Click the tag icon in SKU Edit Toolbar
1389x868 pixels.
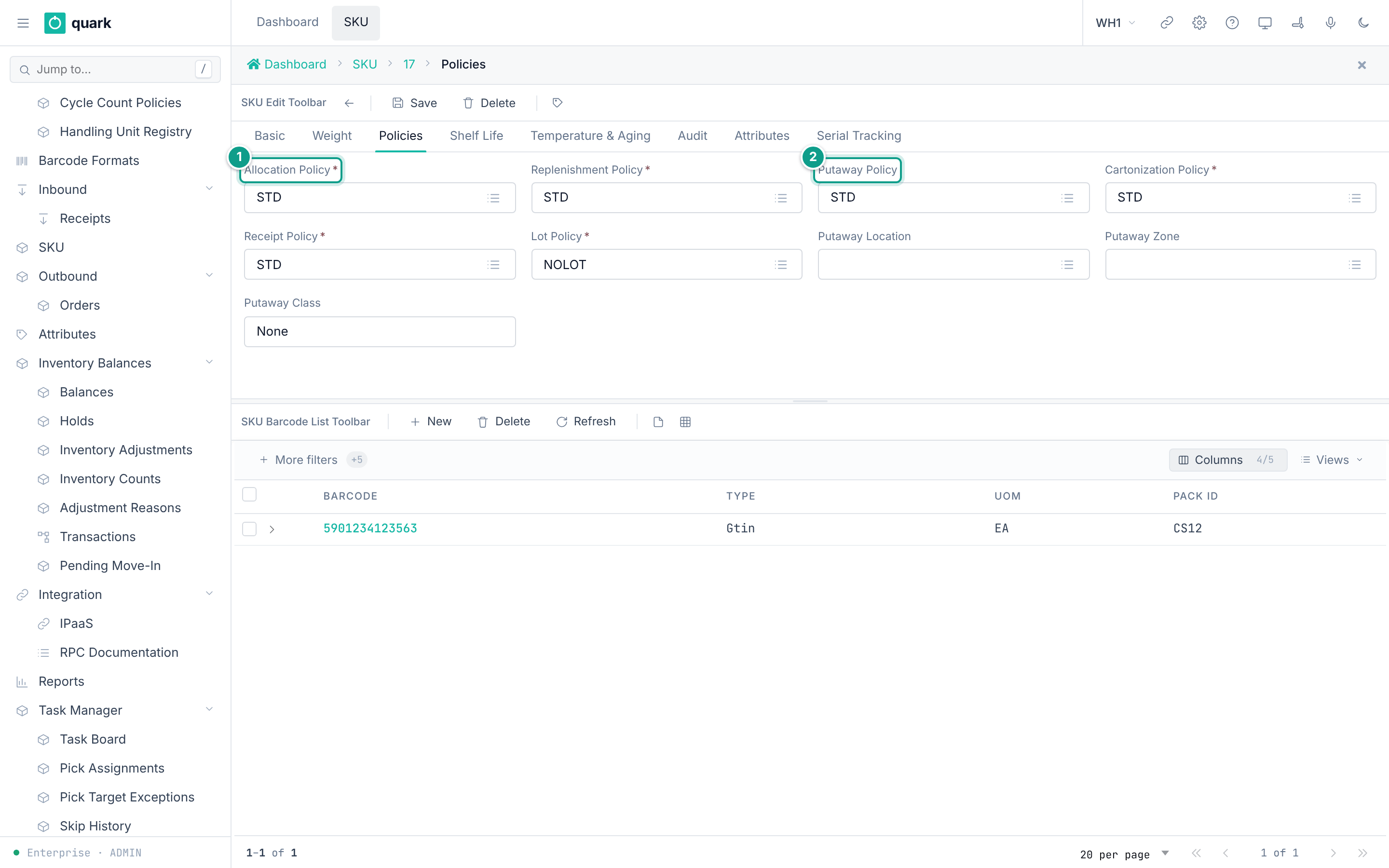557,103
